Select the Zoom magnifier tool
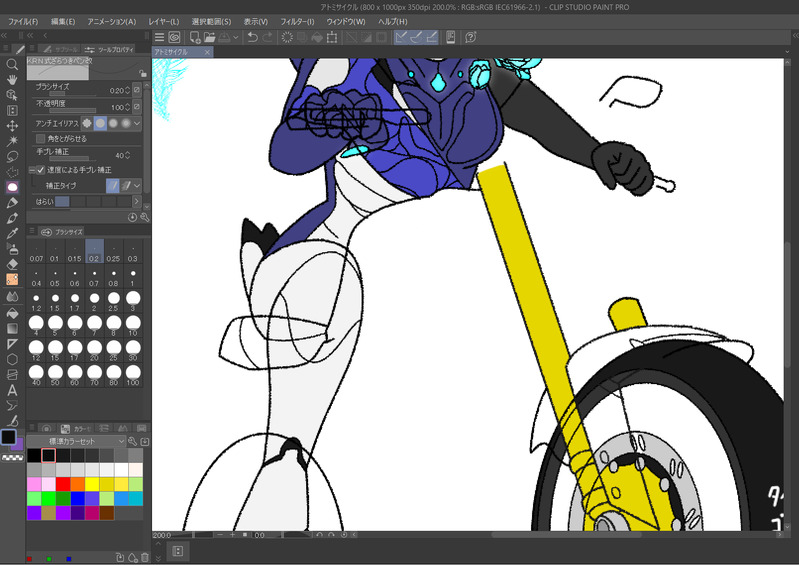 click(x=12, y=64)
